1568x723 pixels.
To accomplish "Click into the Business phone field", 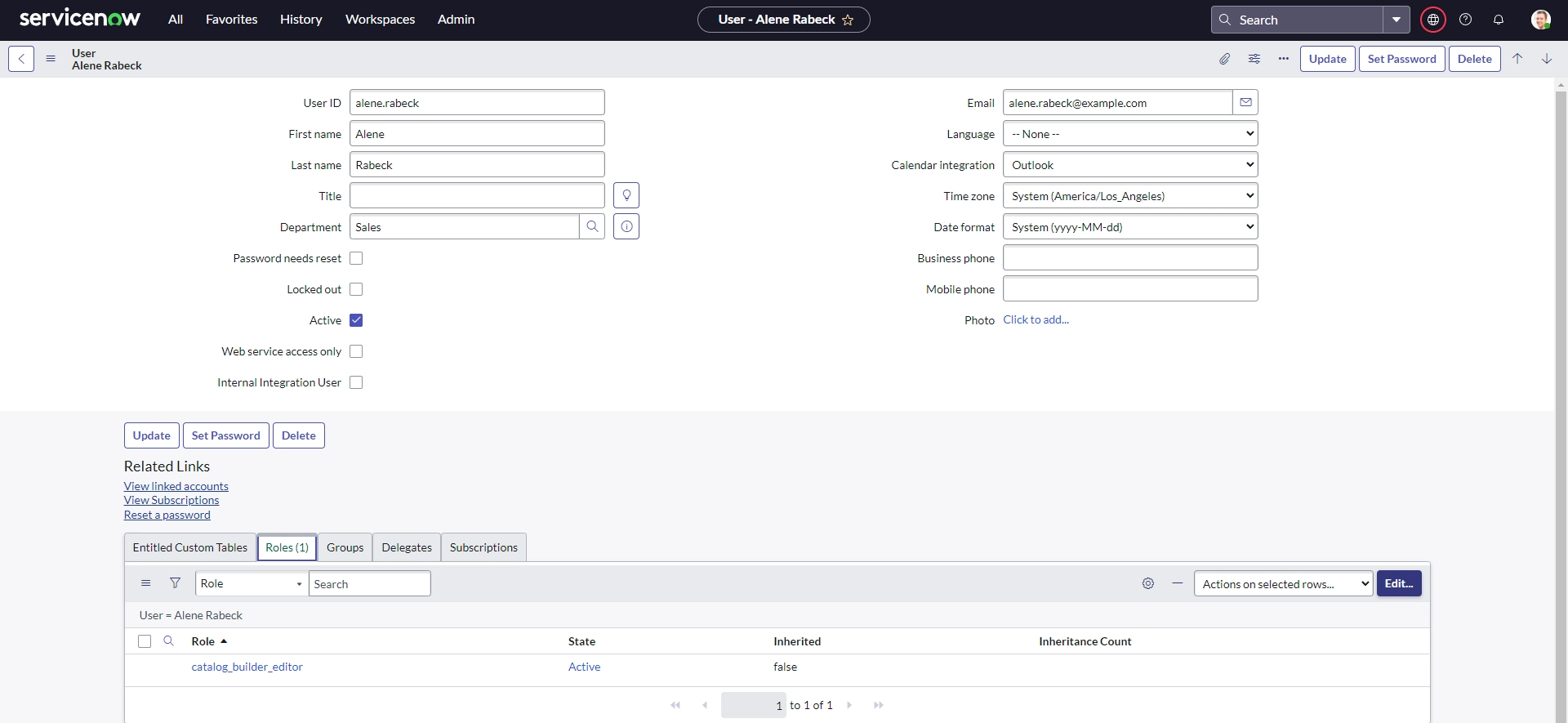I will [1130, 258].
